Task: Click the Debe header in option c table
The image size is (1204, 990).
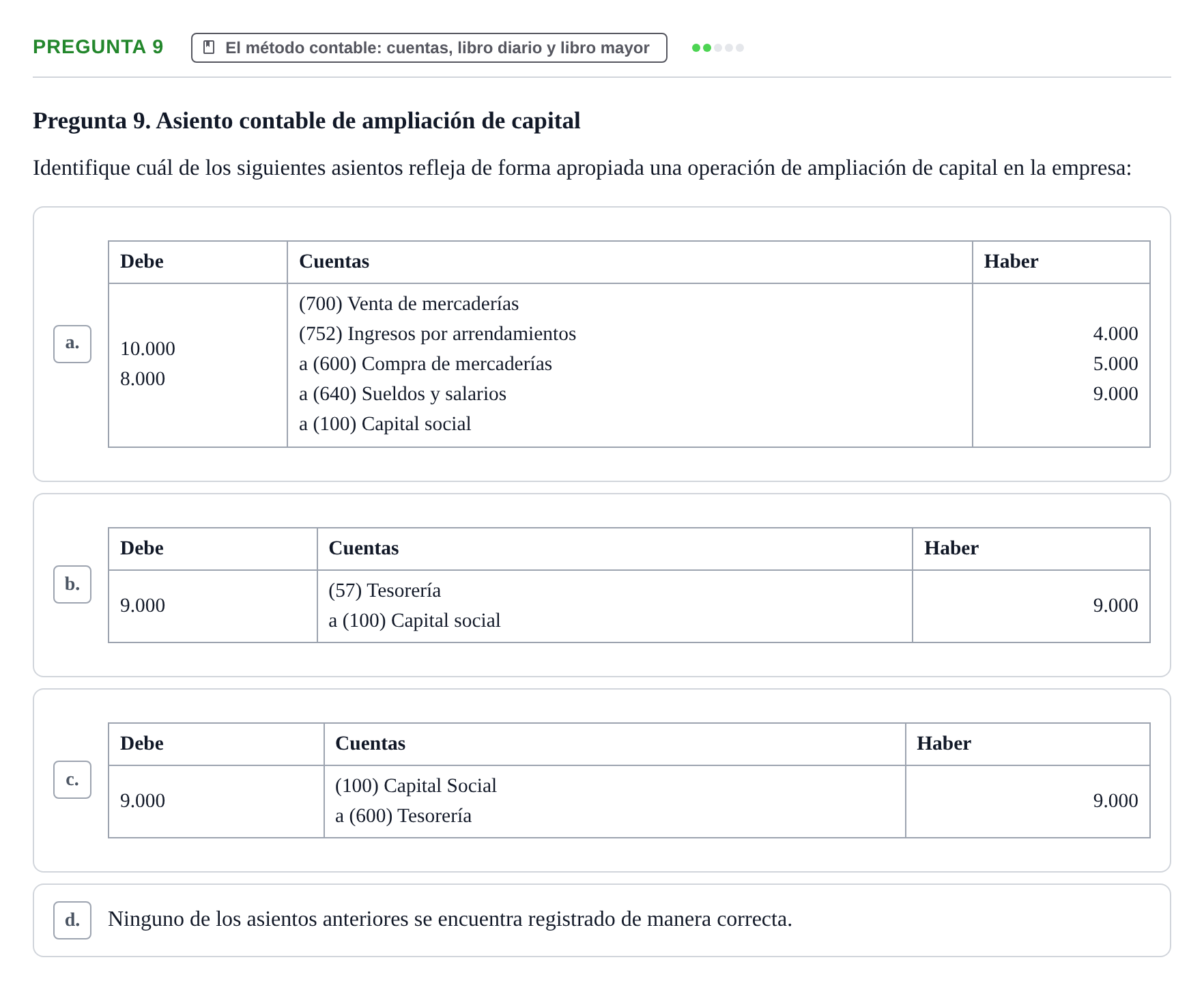Action: click(142, 744)
